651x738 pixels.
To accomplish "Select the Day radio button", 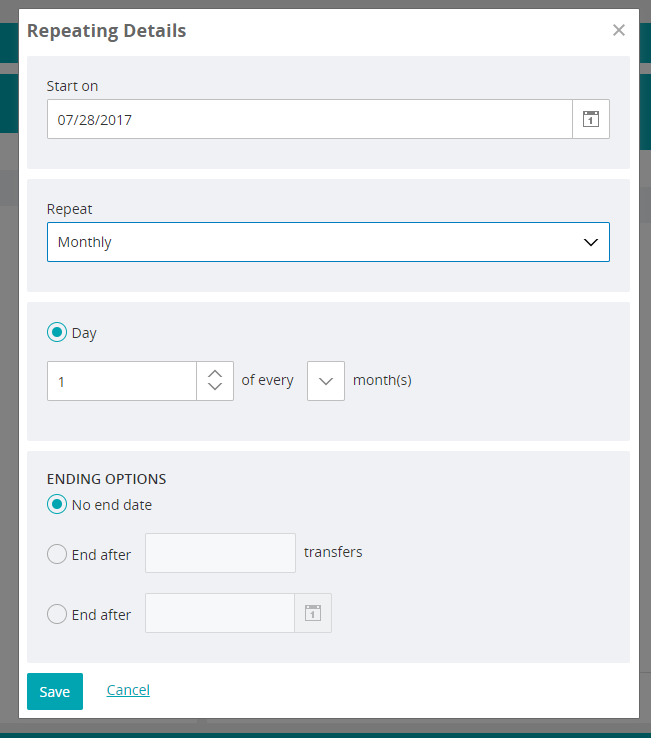I will (x=57, y=333).
